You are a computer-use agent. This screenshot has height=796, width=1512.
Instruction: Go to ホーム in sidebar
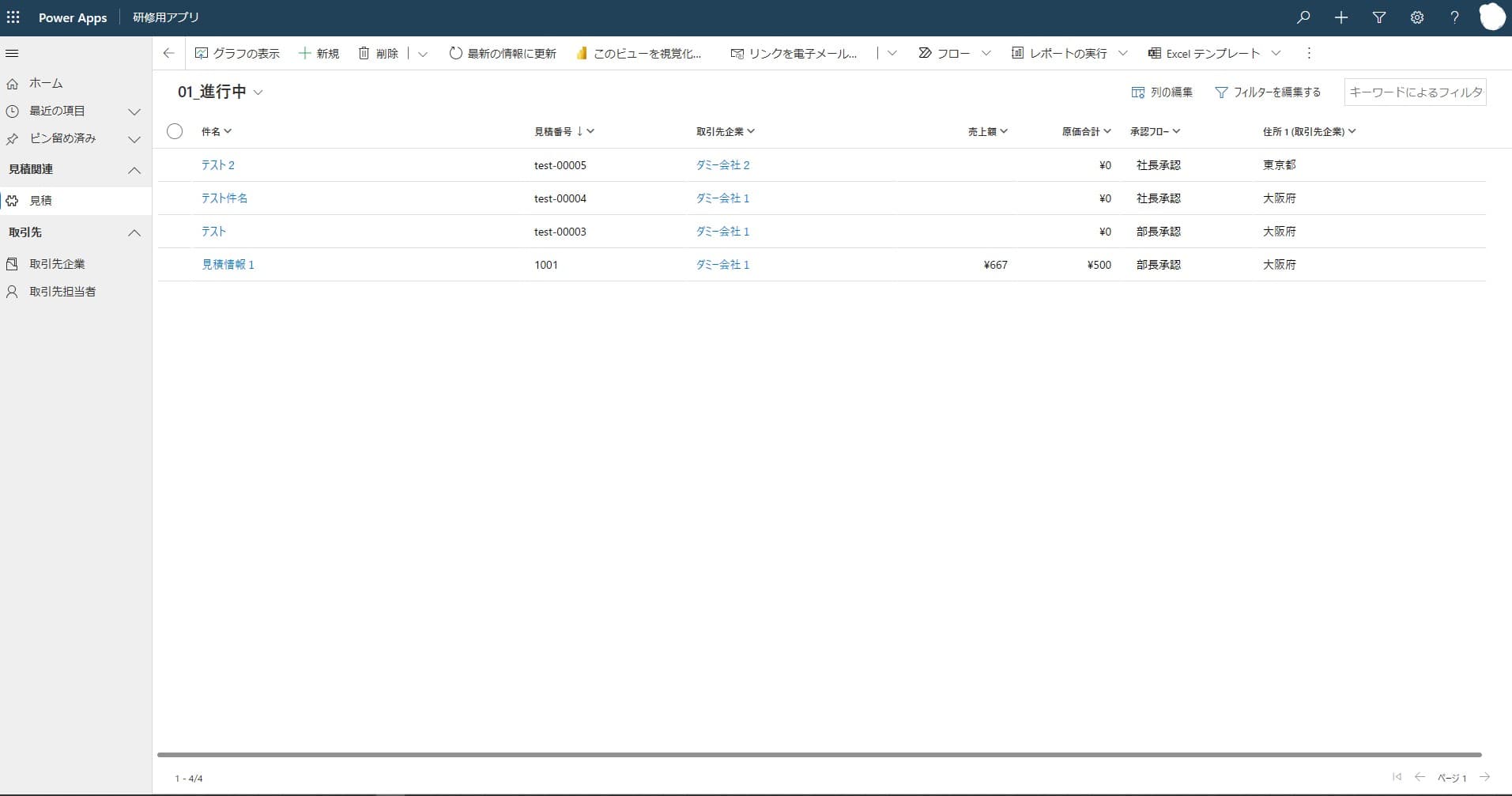pos(46,83)
